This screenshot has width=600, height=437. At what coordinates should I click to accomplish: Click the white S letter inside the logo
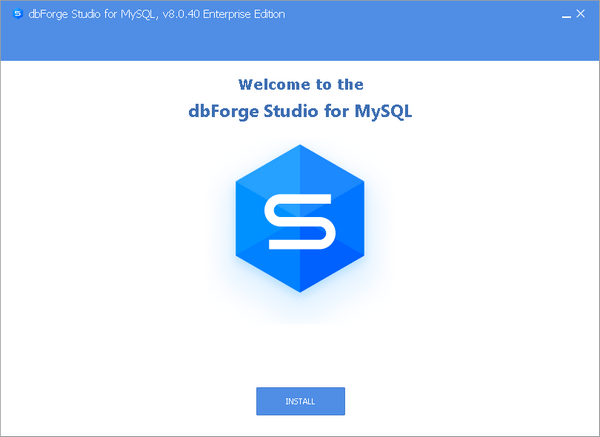click(x=300, y=224)
